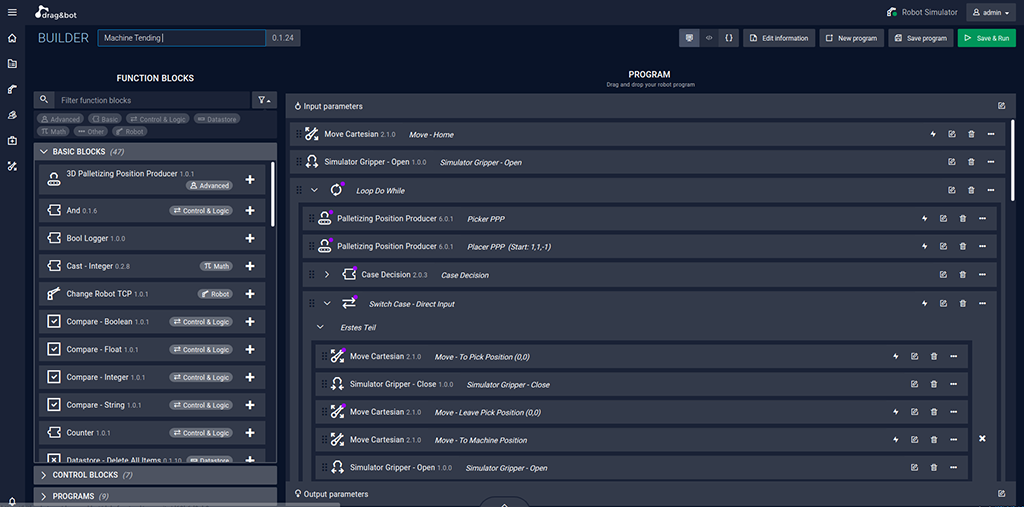Click the program panel scrollbar
Image resolution: width=1024 pixels, height=507 pixels.
(x=1013, y=160)
